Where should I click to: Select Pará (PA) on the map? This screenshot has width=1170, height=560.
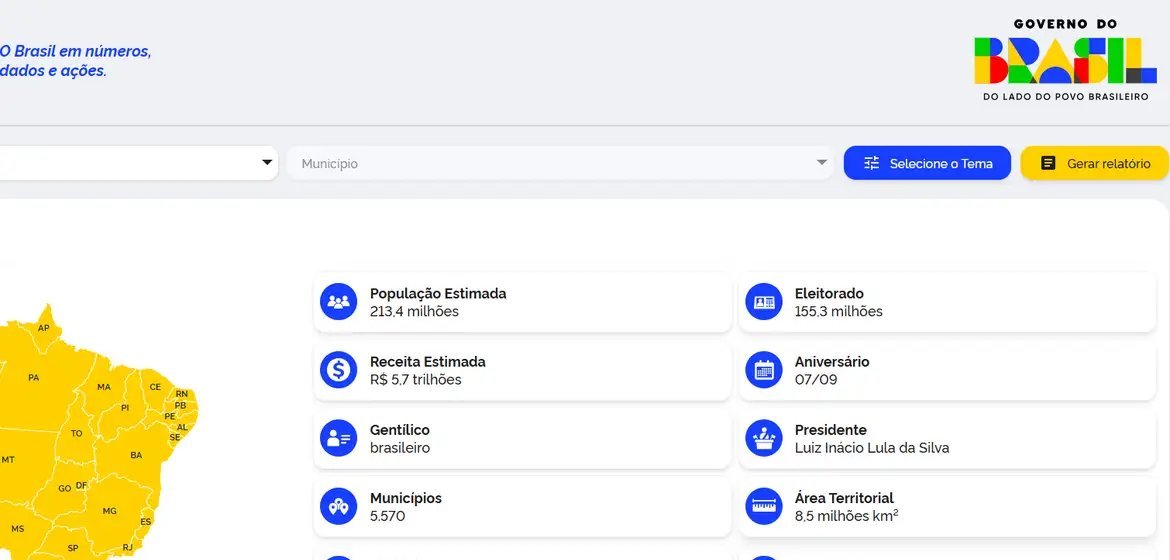pyautogui.click(x=34, y=378)
